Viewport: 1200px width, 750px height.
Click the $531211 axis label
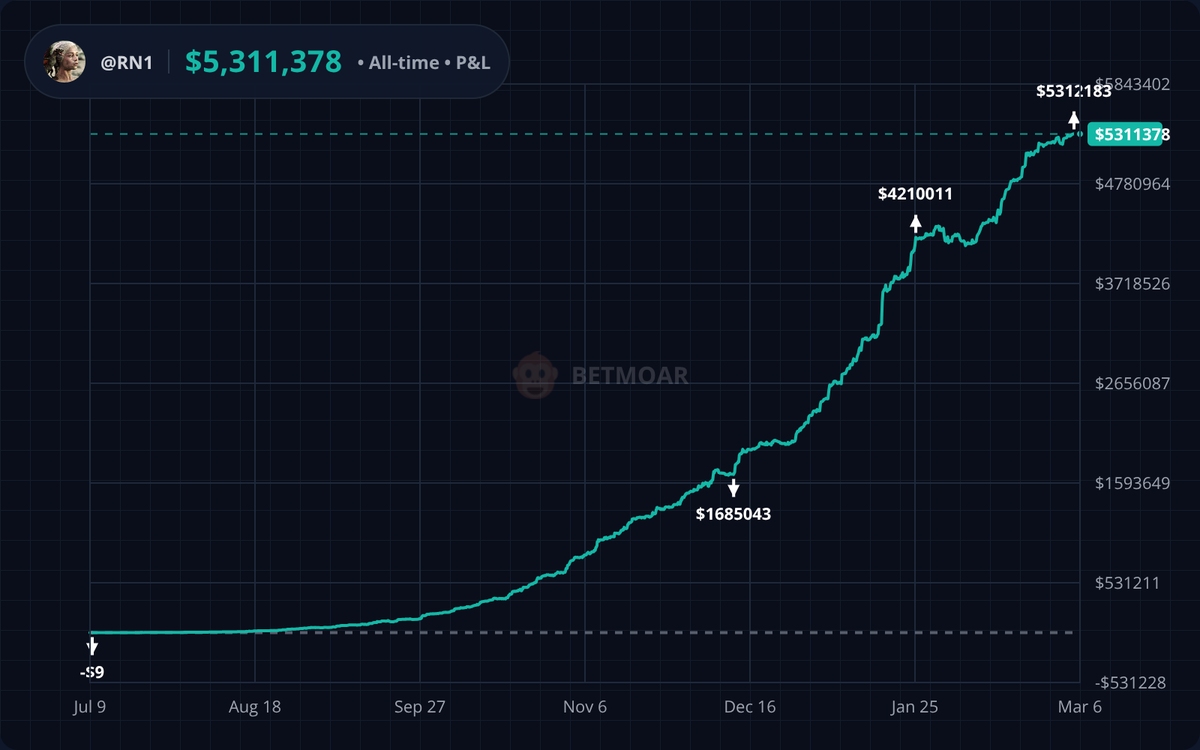click(x=1129, y=582)
